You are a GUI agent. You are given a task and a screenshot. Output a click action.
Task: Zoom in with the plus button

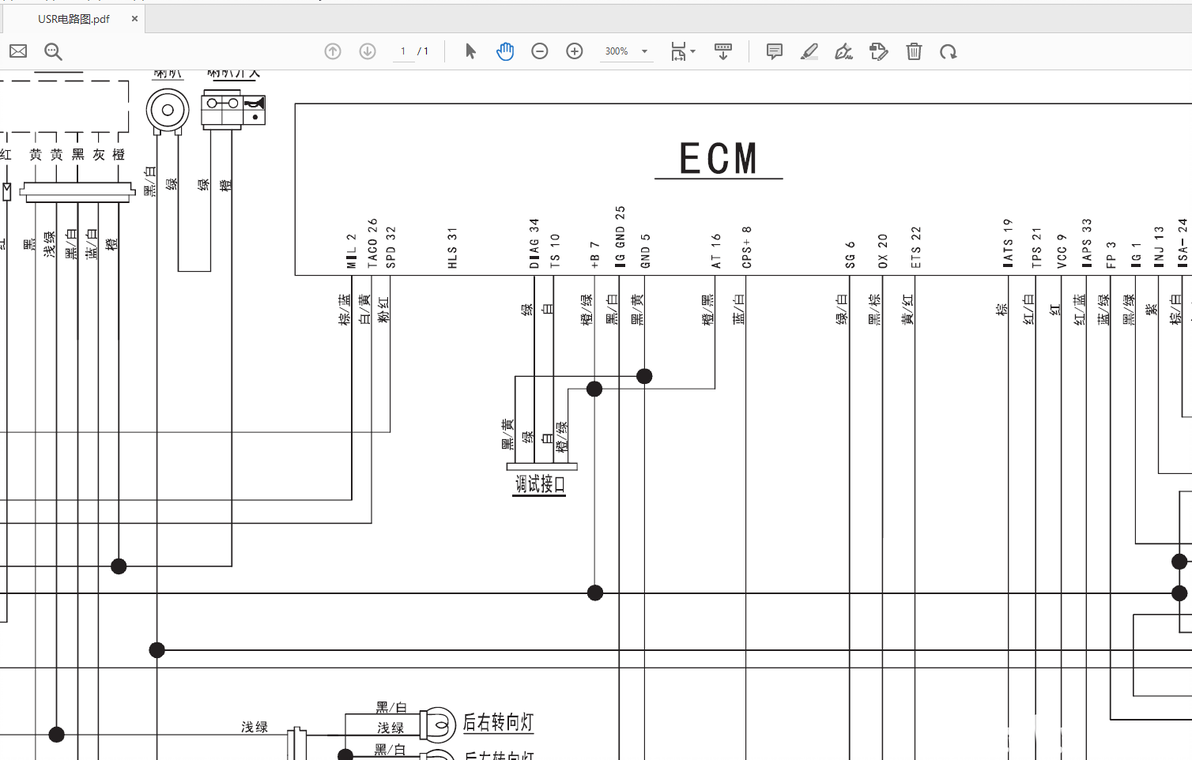coord(575,52)
